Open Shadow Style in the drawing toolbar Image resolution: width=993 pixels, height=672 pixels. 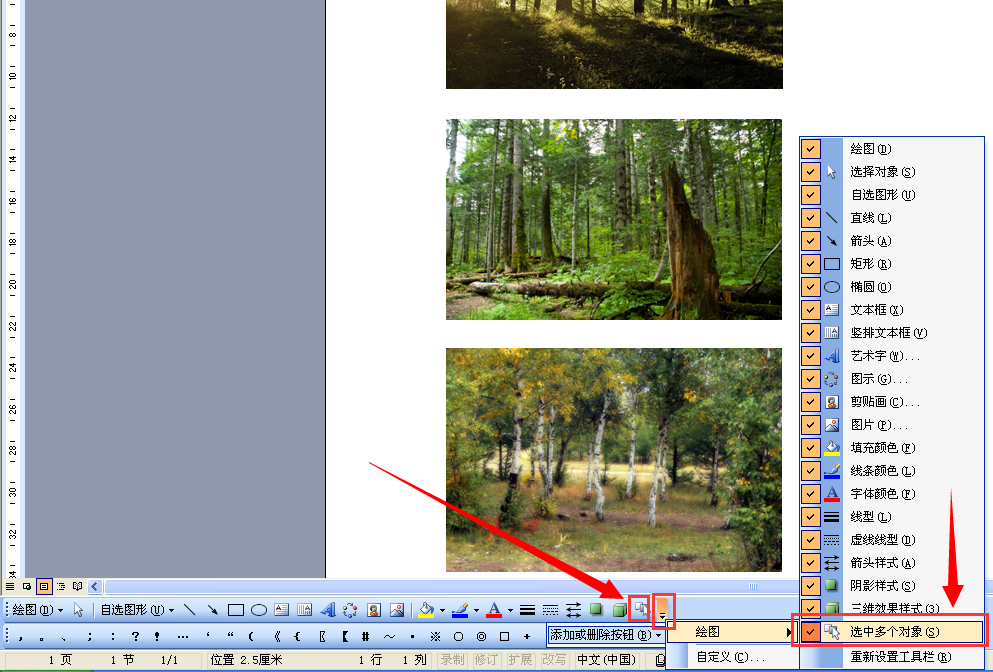point(596,610)
